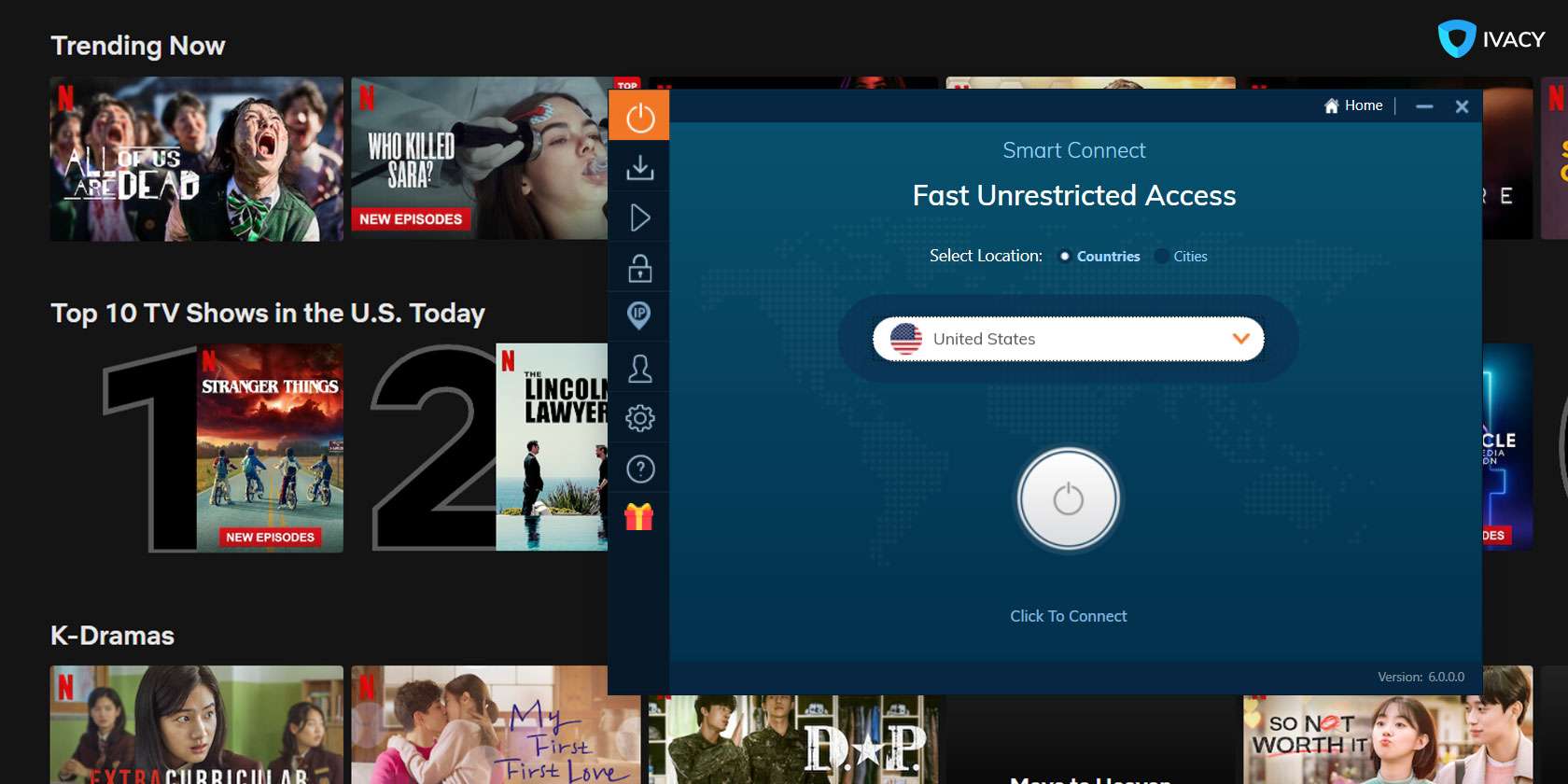The image size is (1568, 784).
Task: Minimize the Ivacy VPN window
Action: (1424, 106)
